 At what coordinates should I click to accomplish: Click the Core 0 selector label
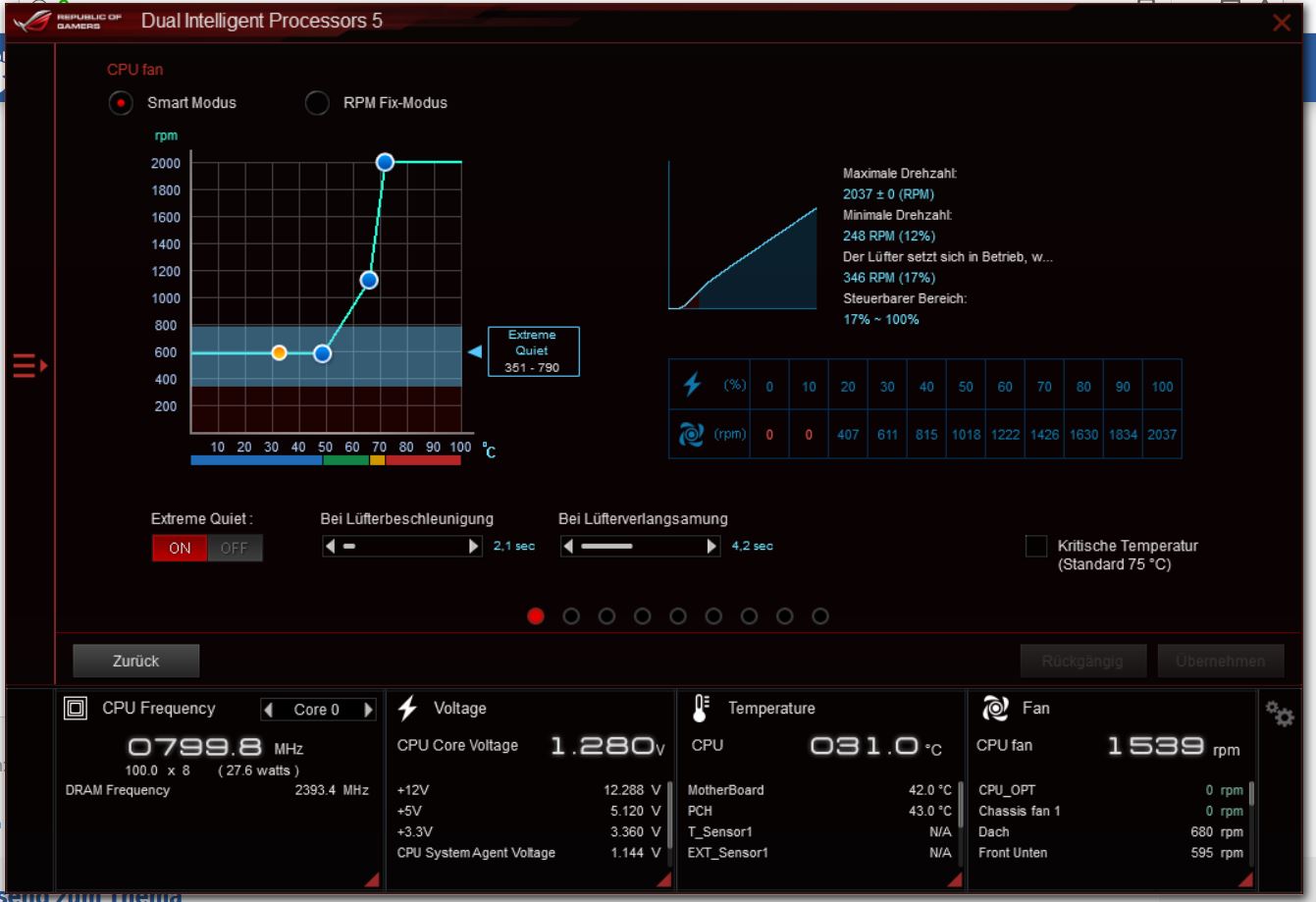click(316, 710)
